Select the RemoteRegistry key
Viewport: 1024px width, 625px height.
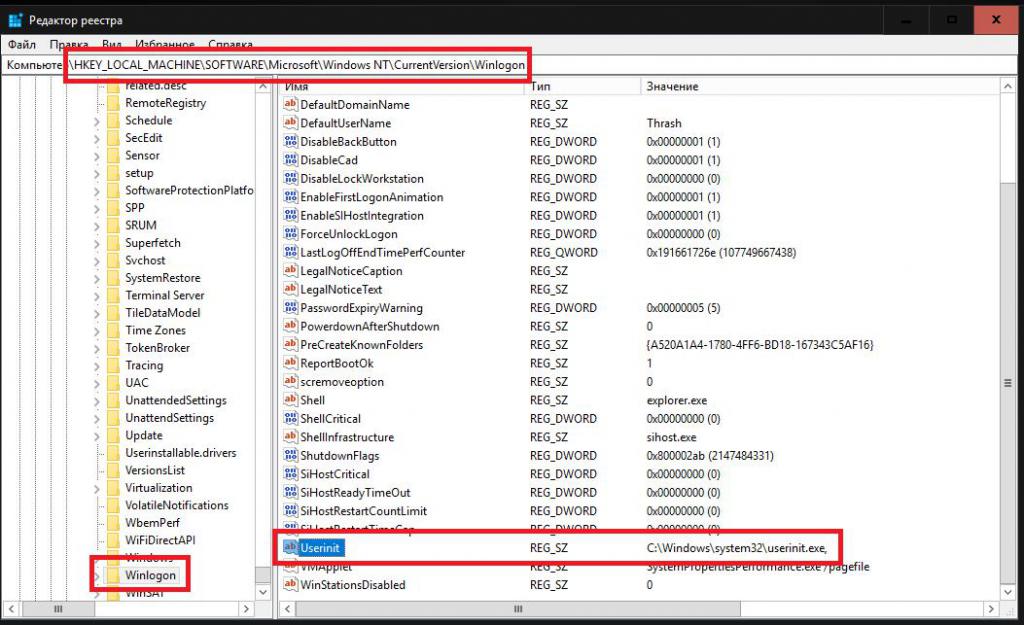pos(165,103)
